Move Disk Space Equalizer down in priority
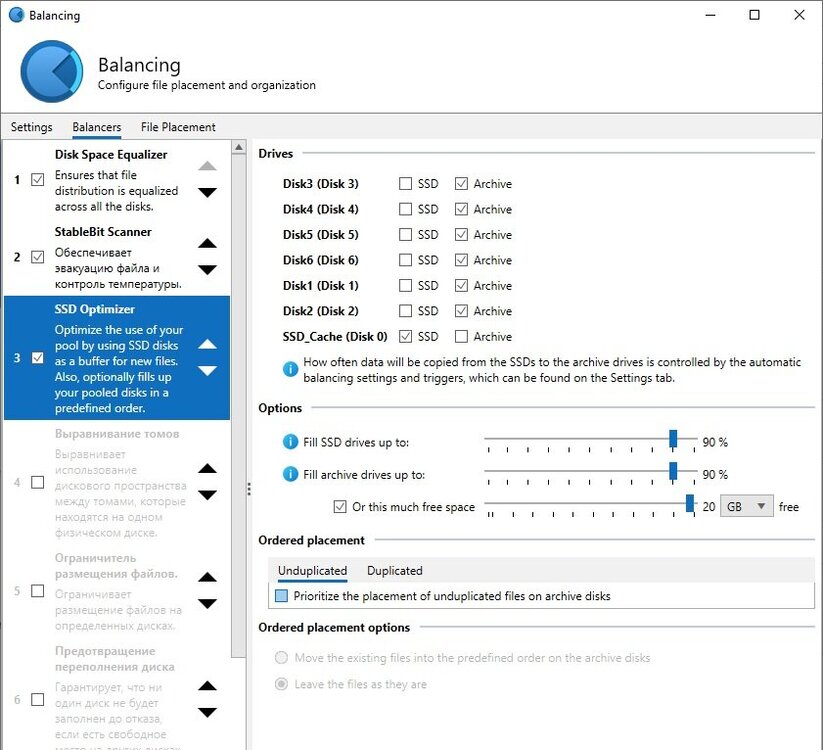This screenshot has height=750, width=823. click(207, 193)
